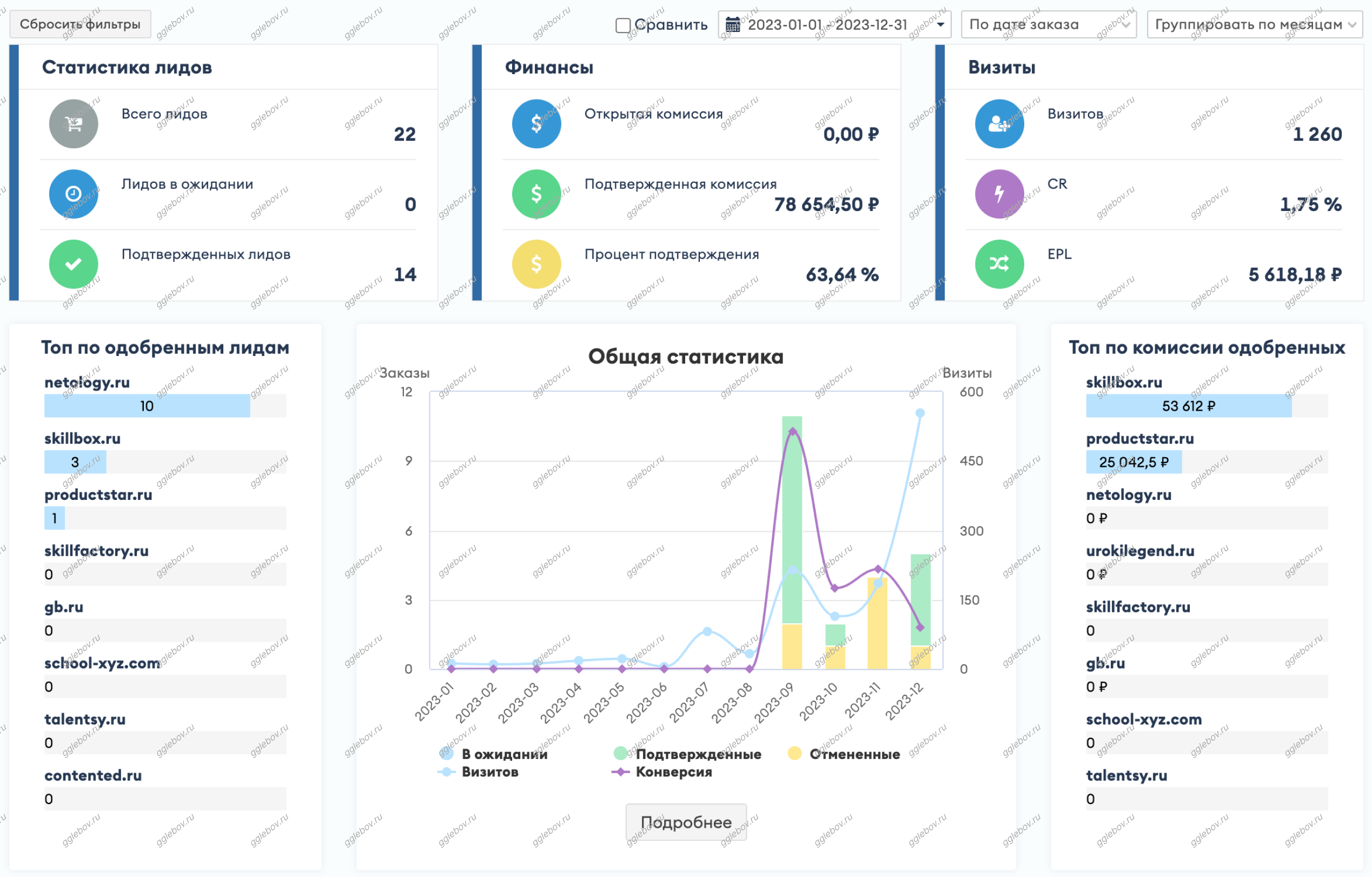Open the По дате заказа dropdown
The height and width of the screenshot is (877, 1372).
tap(1049, 25)
